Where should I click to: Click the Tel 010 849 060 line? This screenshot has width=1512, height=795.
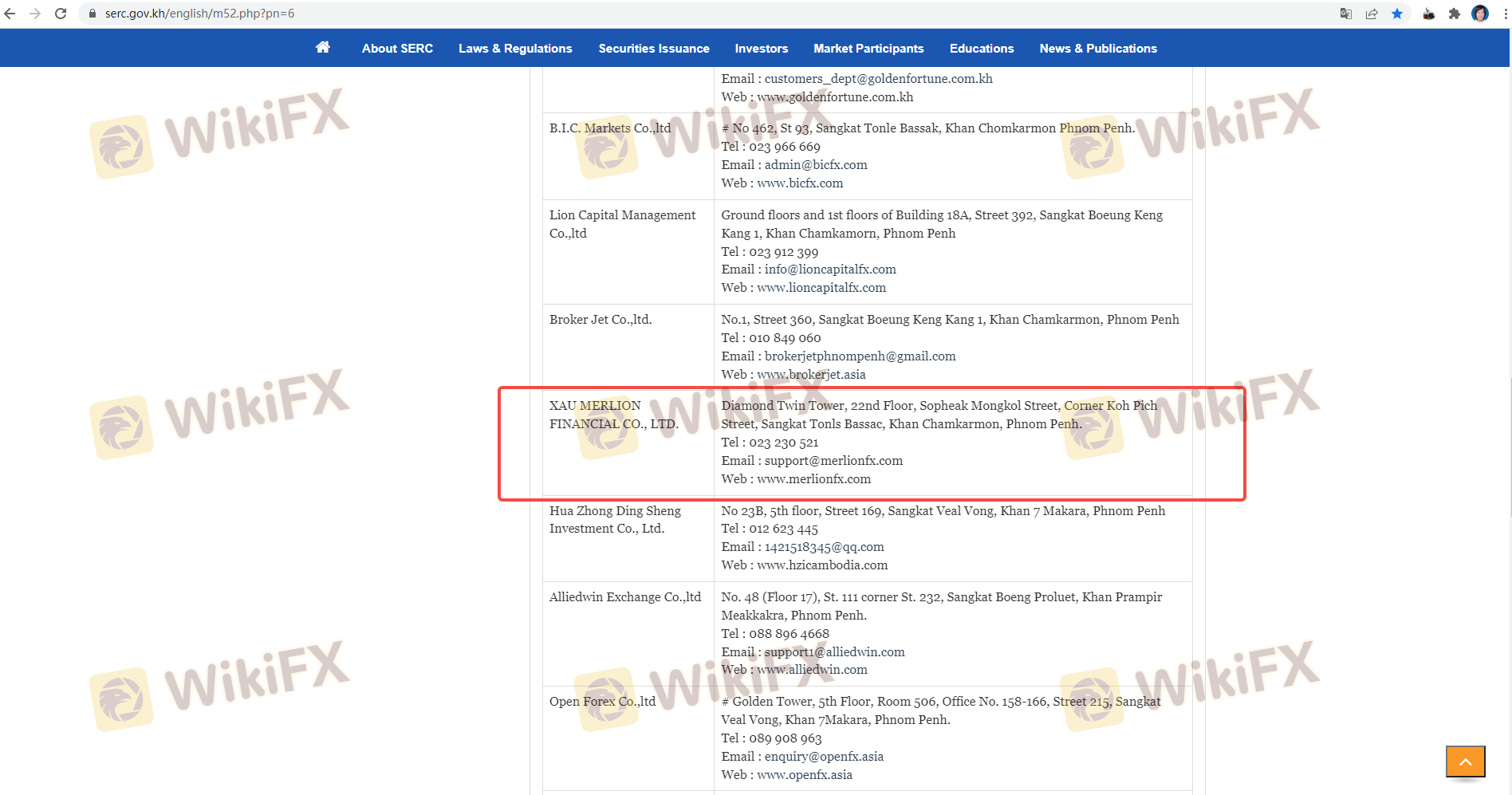click(x=771, y=338)
